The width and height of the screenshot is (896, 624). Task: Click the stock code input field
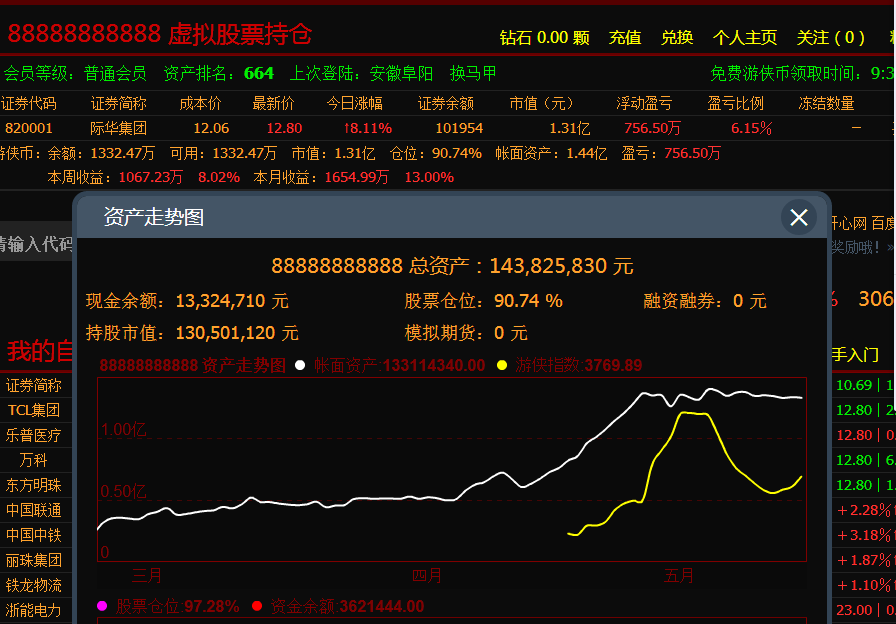click(x=36, y=244)
